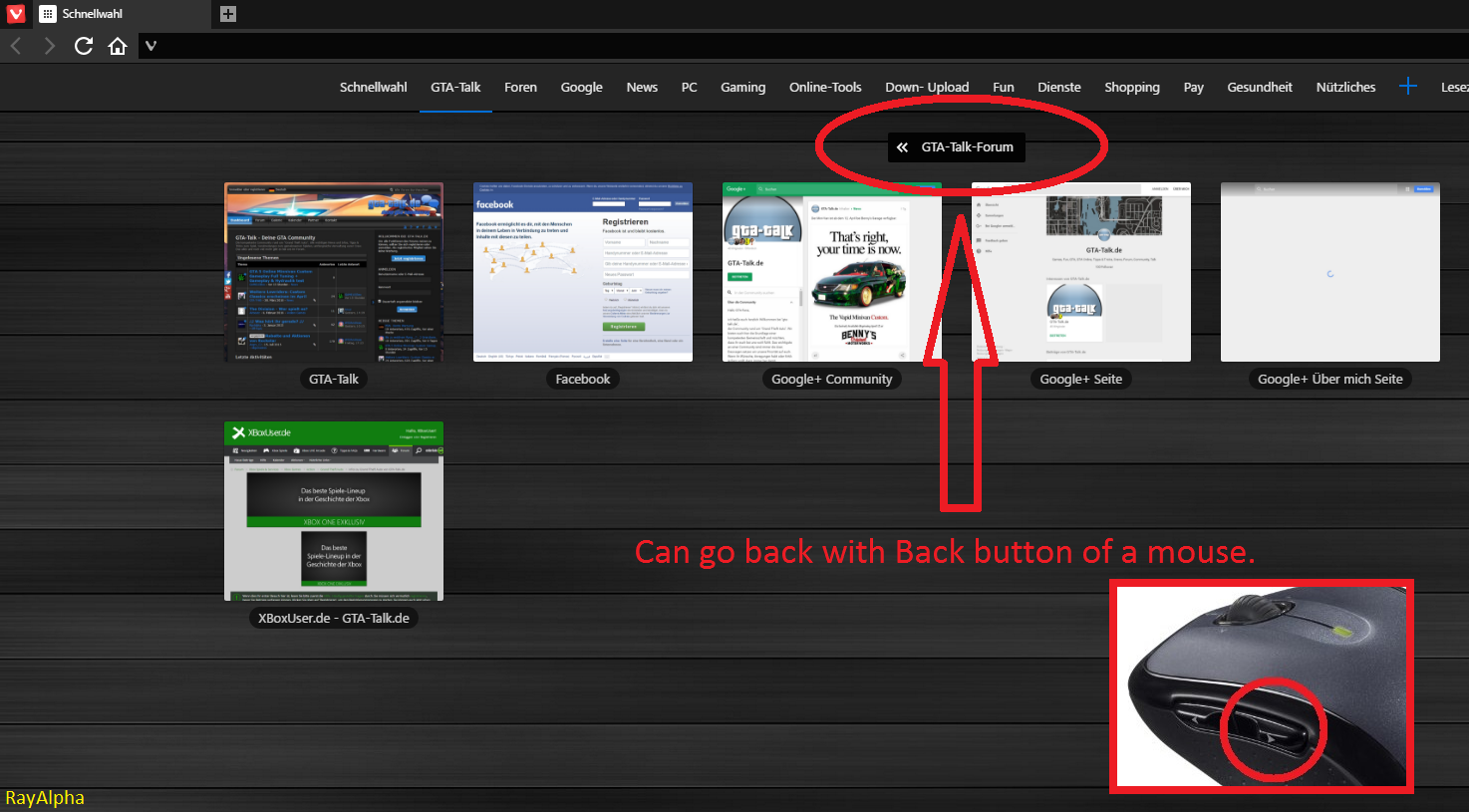Open the Google+ Community thumbnail
Viewport: 1469px width, 812px height.
click(x=832, y=272)
